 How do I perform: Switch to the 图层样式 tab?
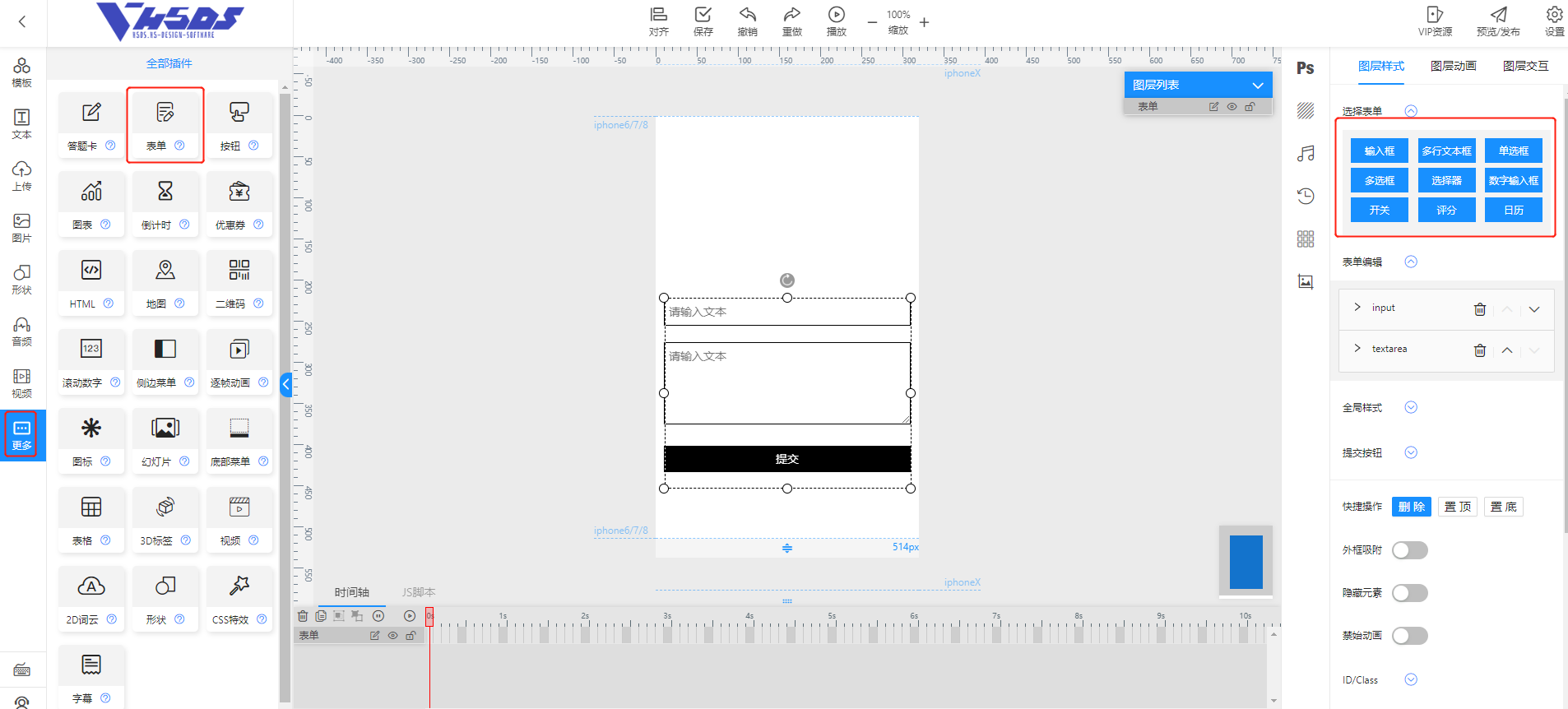point(1381,66)
